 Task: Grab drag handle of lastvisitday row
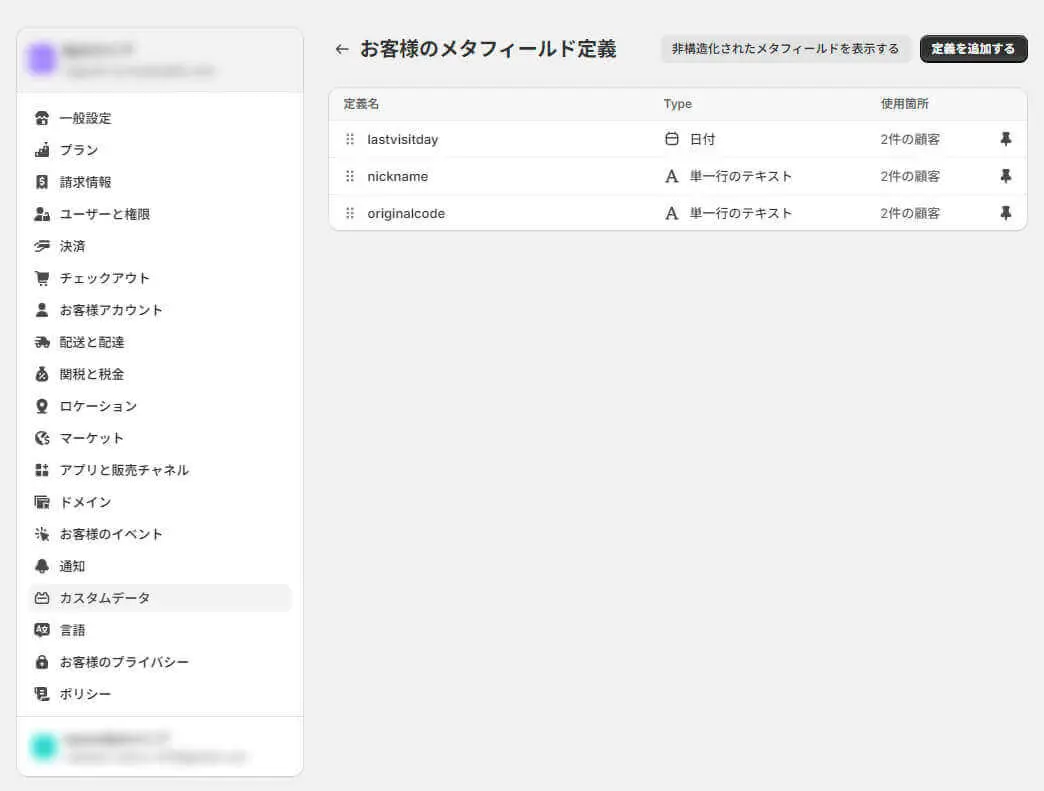pos(350,139)
